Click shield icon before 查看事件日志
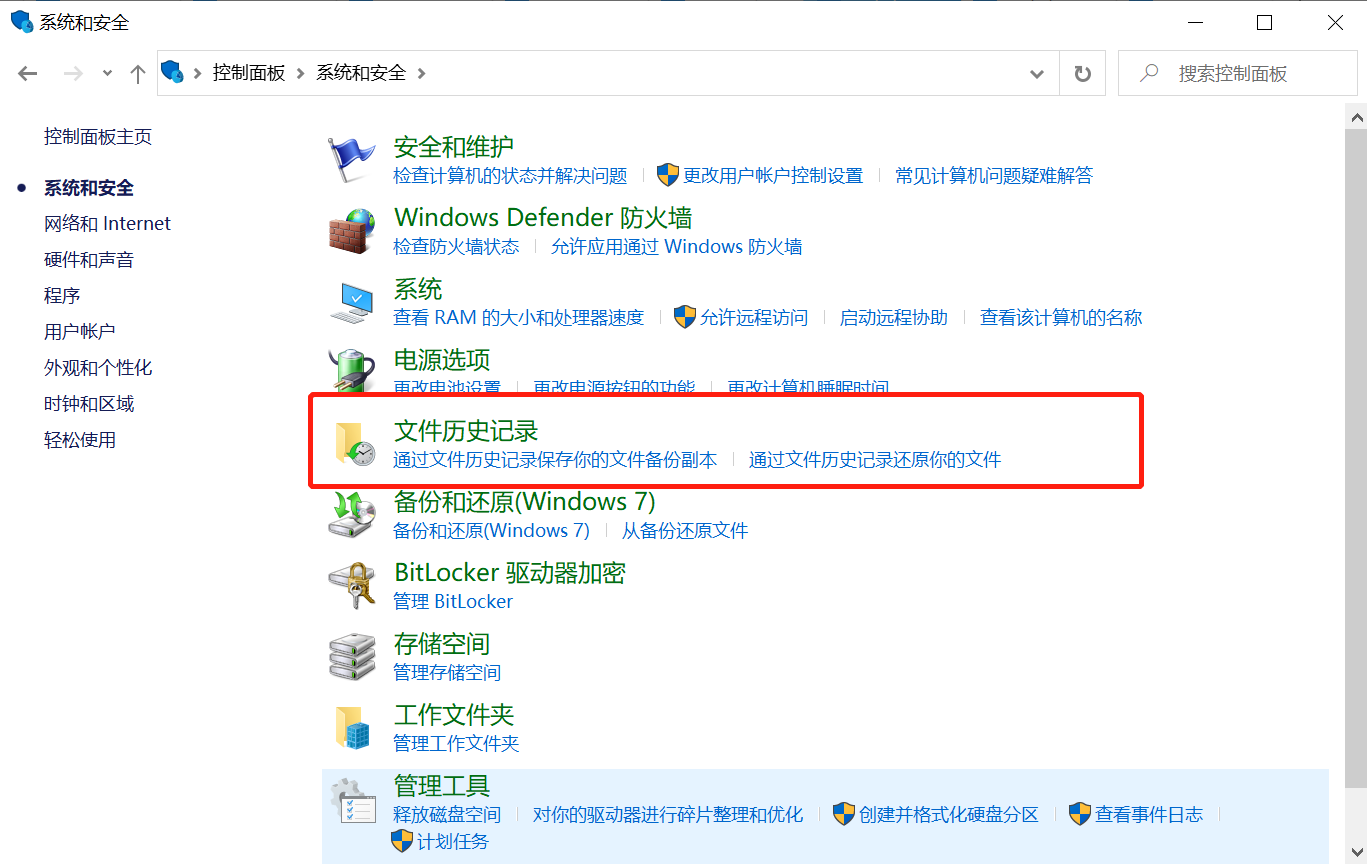1367x864 pixels. click(1080, 813)
